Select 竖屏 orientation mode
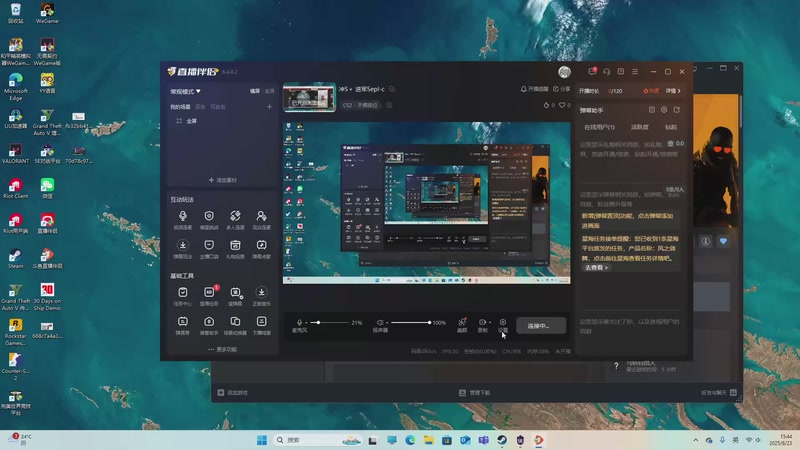This screenshot has height=450, width=800. coord(269,91)
